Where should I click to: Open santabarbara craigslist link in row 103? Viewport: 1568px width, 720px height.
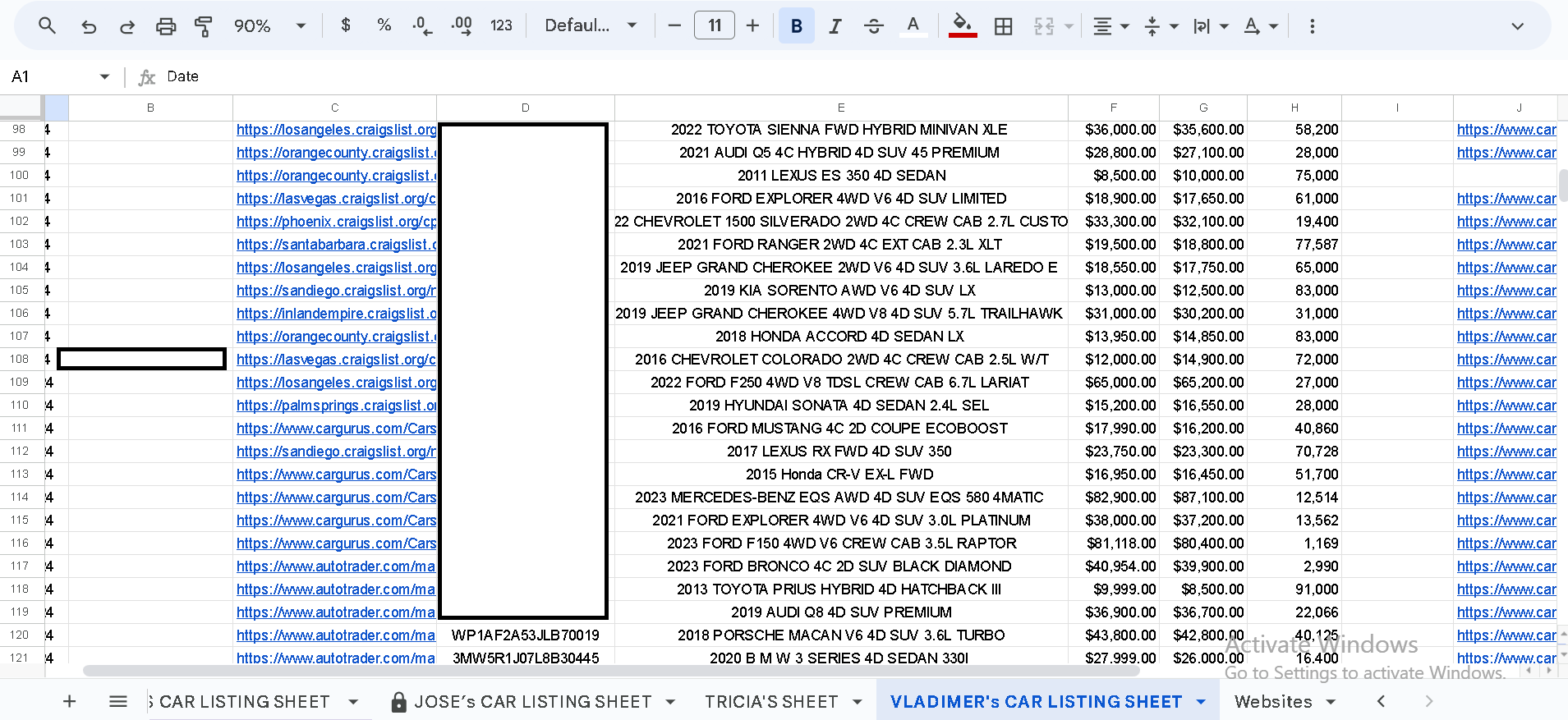(x=337, y=245)
